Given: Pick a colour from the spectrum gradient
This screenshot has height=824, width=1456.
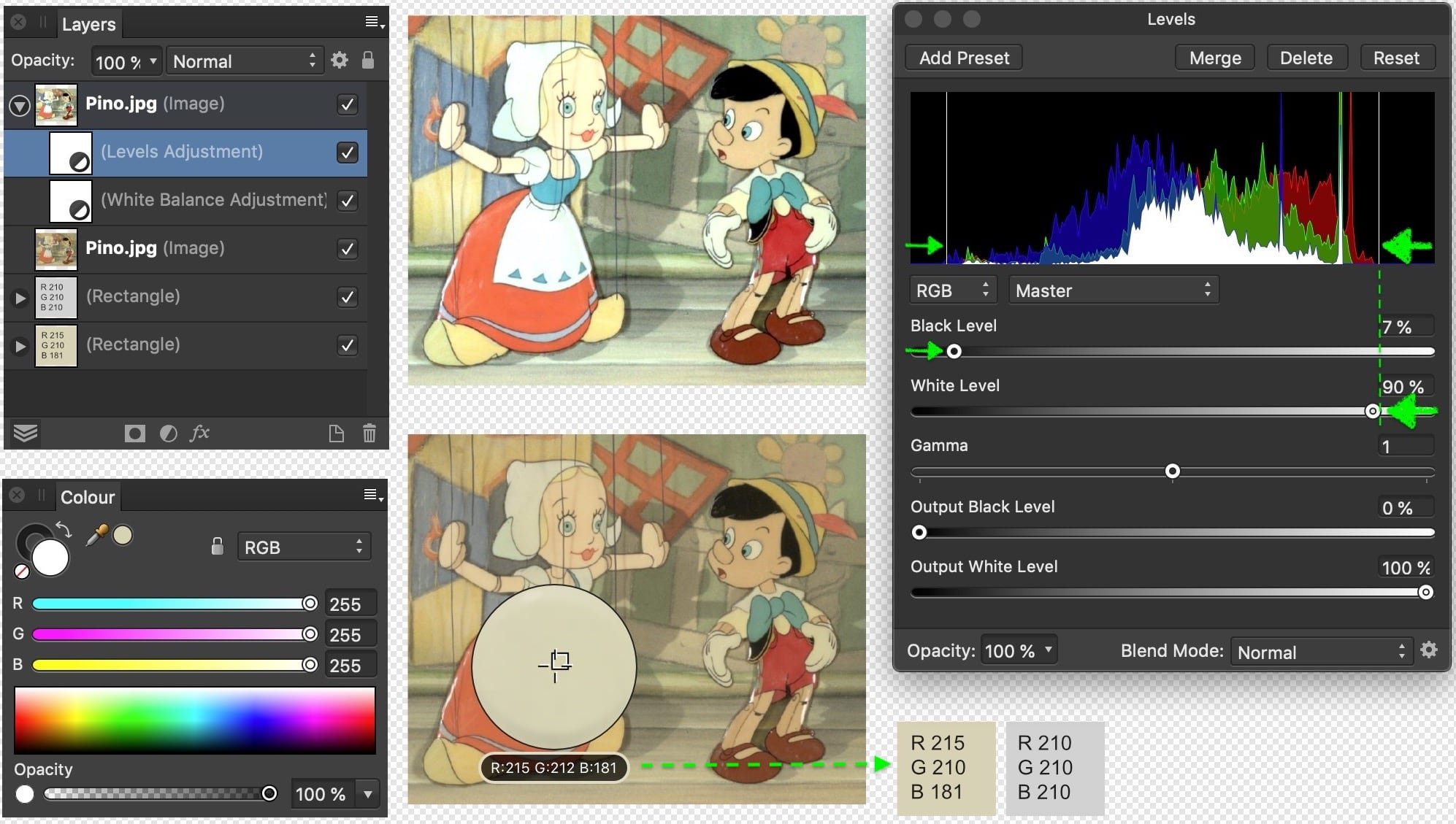Looking at the screenshot, I should click(195, 720).
